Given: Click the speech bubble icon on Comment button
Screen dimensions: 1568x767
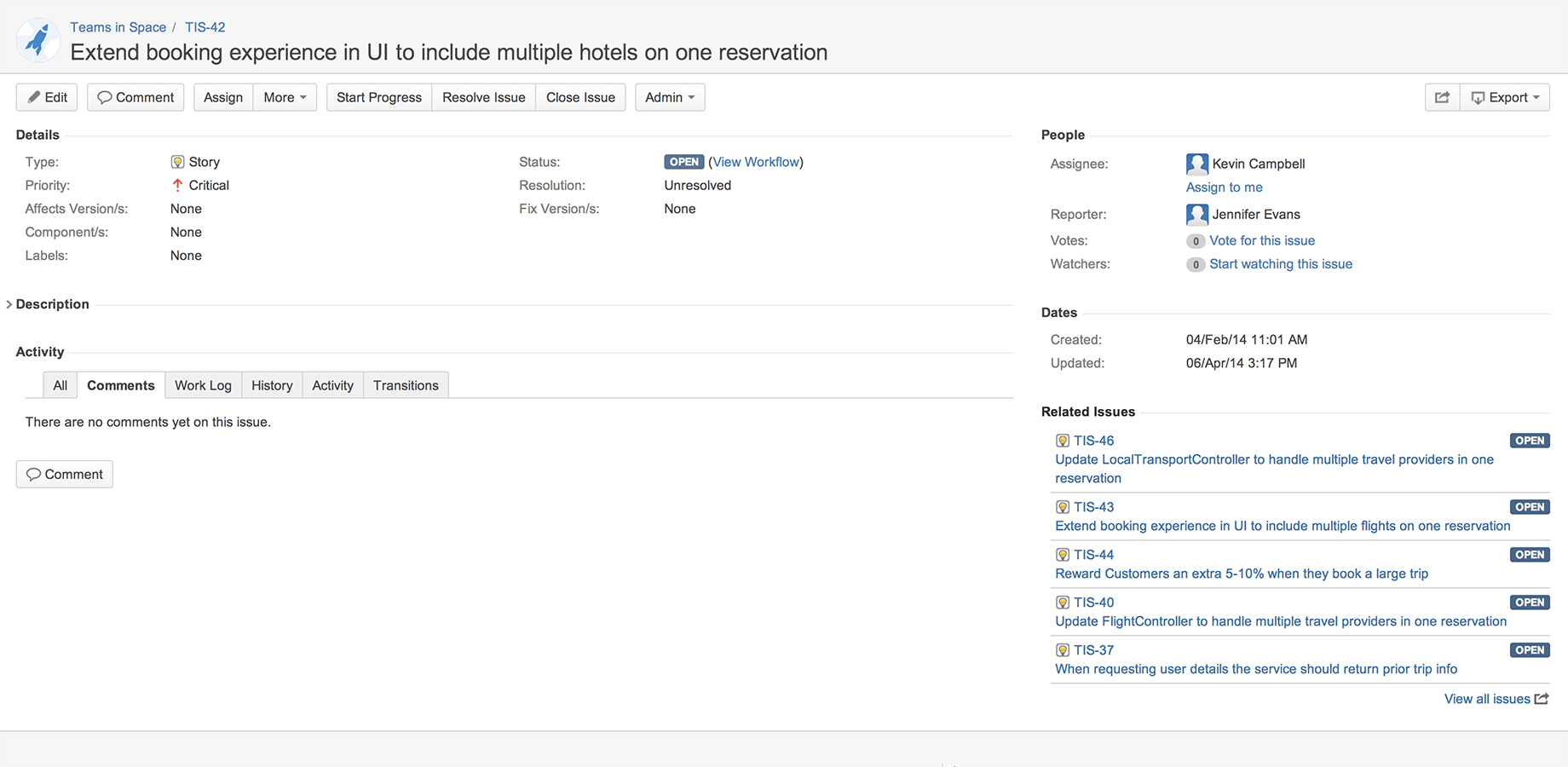Looking at the screenshot, I should pos(104,97).
